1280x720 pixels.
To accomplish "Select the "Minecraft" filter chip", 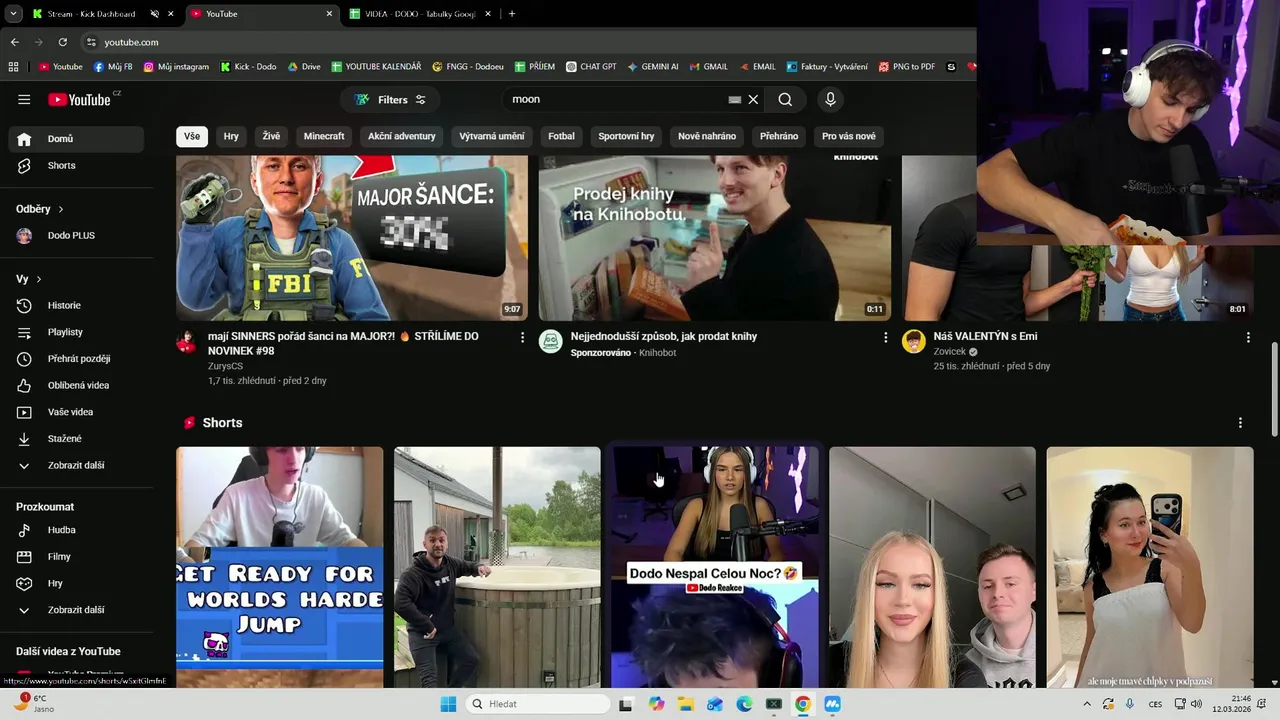I will click(324, 136).
